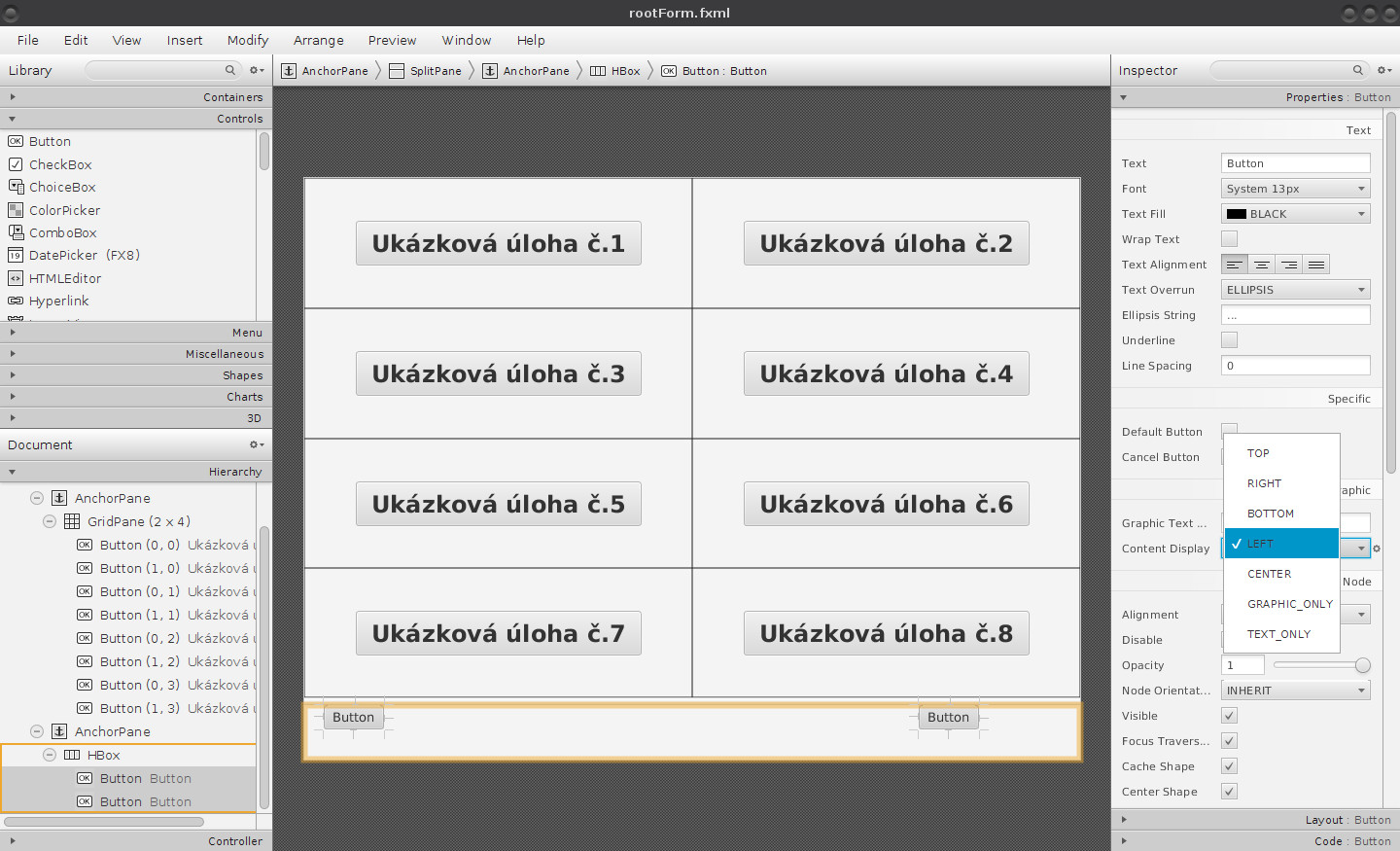Click the Ukázková úloha č.3 button
The width and height of the screenshot is (1400, 851).
(x=499, y=373)
